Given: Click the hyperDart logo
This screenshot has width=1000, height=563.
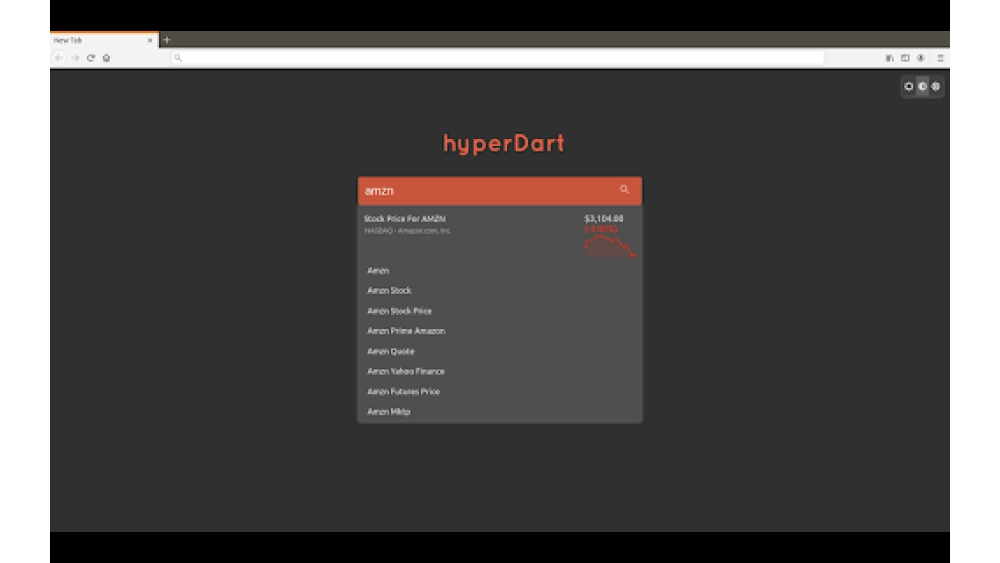Looking at the screenshot, I should pos(504,143).
